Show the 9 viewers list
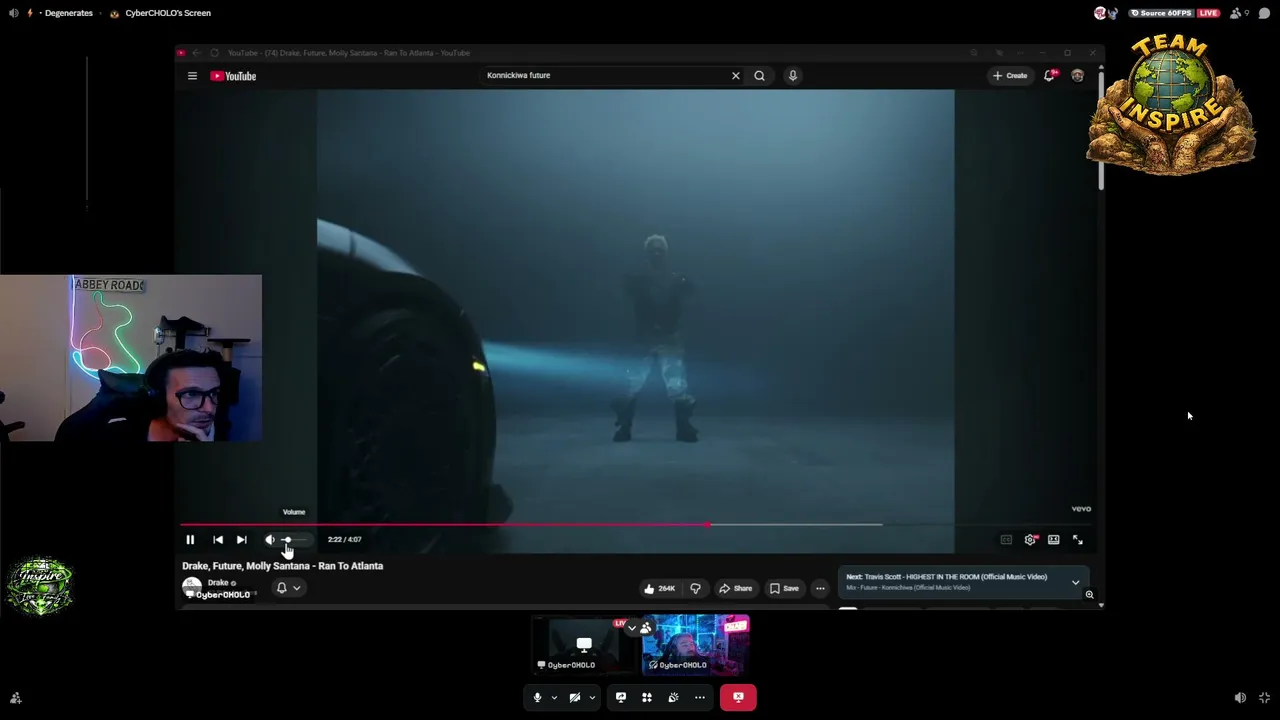Viewport: 1280px width, 720px height. coord(1240,13)
